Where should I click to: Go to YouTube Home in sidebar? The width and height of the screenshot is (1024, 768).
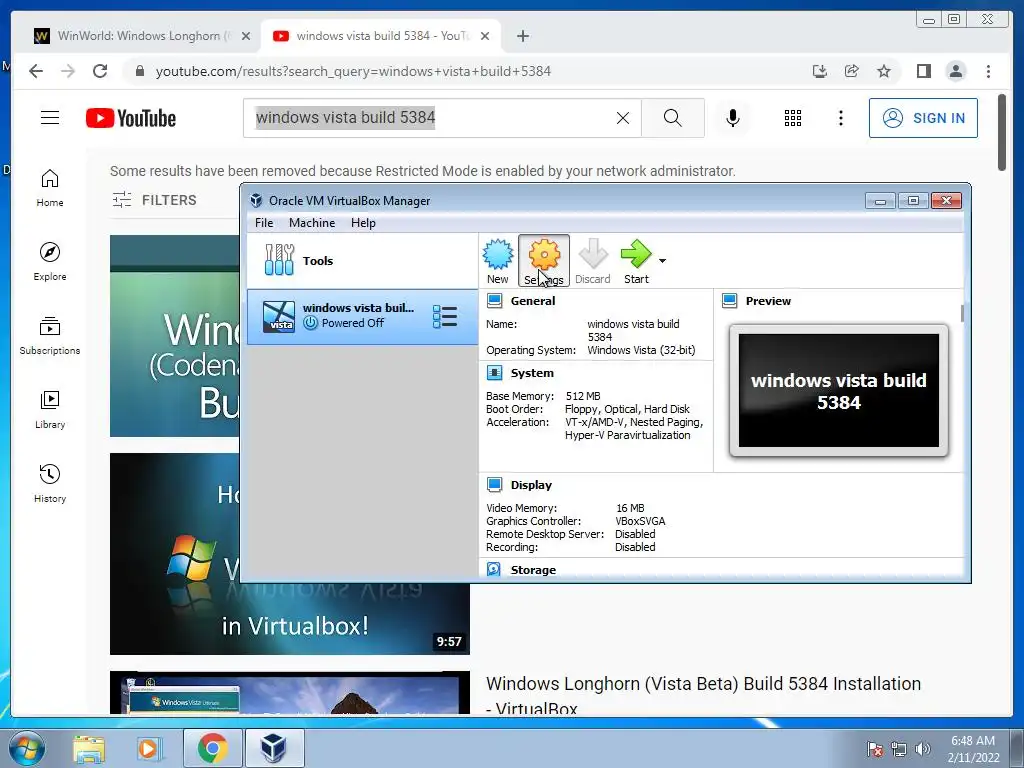[x=50, y=188]
